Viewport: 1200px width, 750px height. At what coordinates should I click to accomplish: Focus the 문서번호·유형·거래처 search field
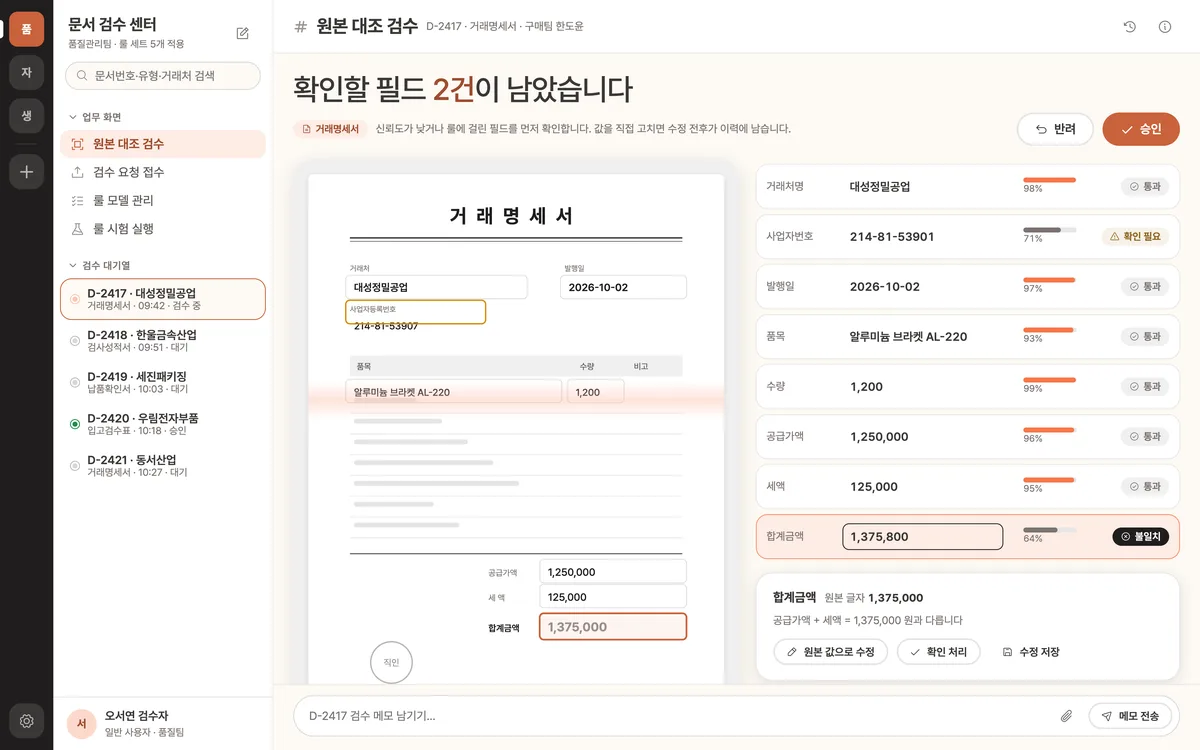tap(163, 75)
